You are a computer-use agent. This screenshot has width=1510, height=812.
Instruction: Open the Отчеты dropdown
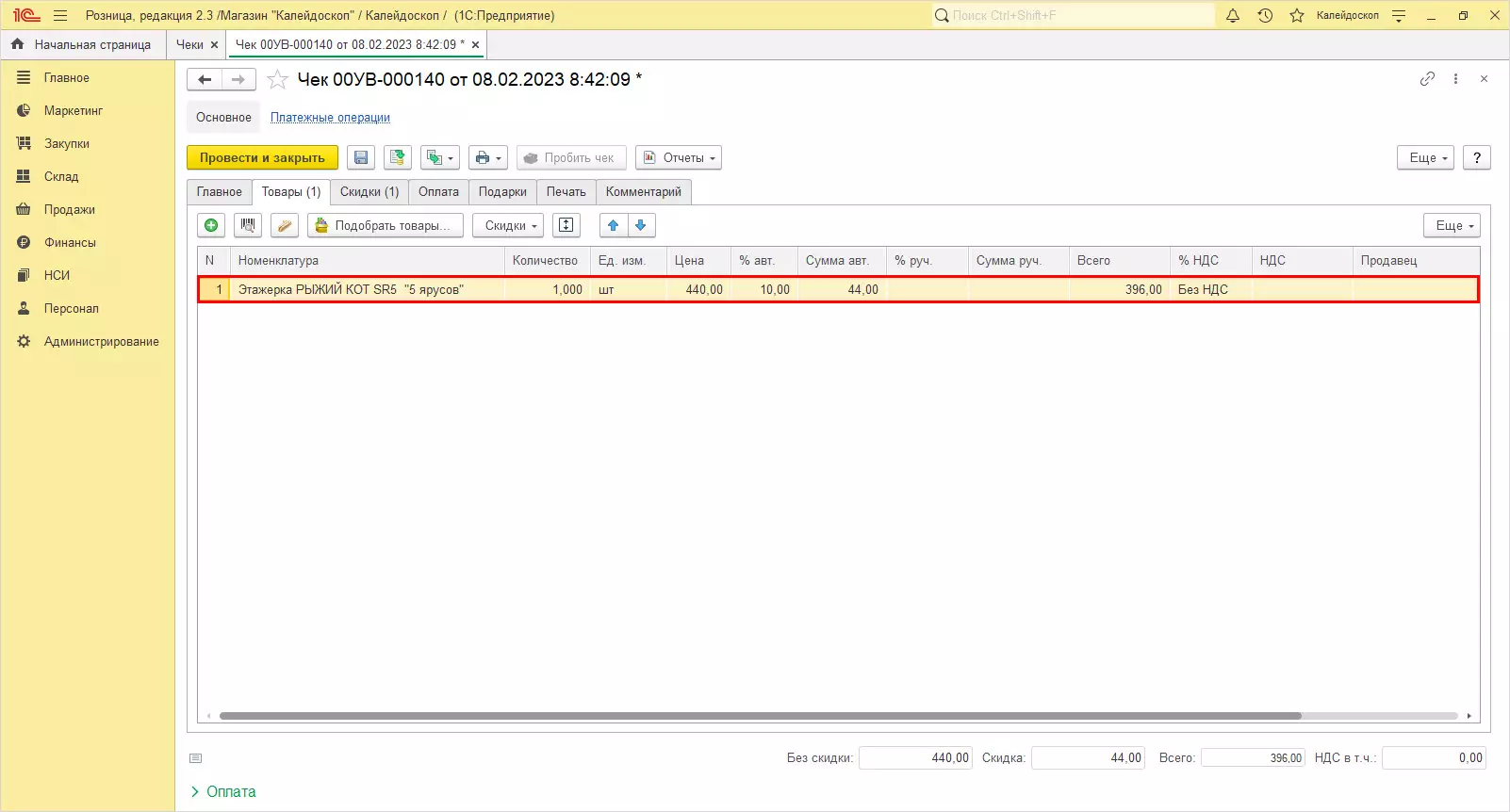tap(679, 157)
